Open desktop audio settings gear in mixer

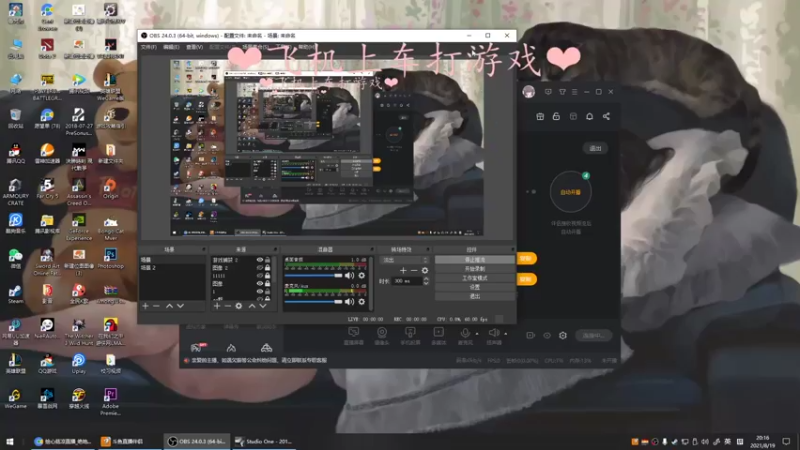click(362, 276)
